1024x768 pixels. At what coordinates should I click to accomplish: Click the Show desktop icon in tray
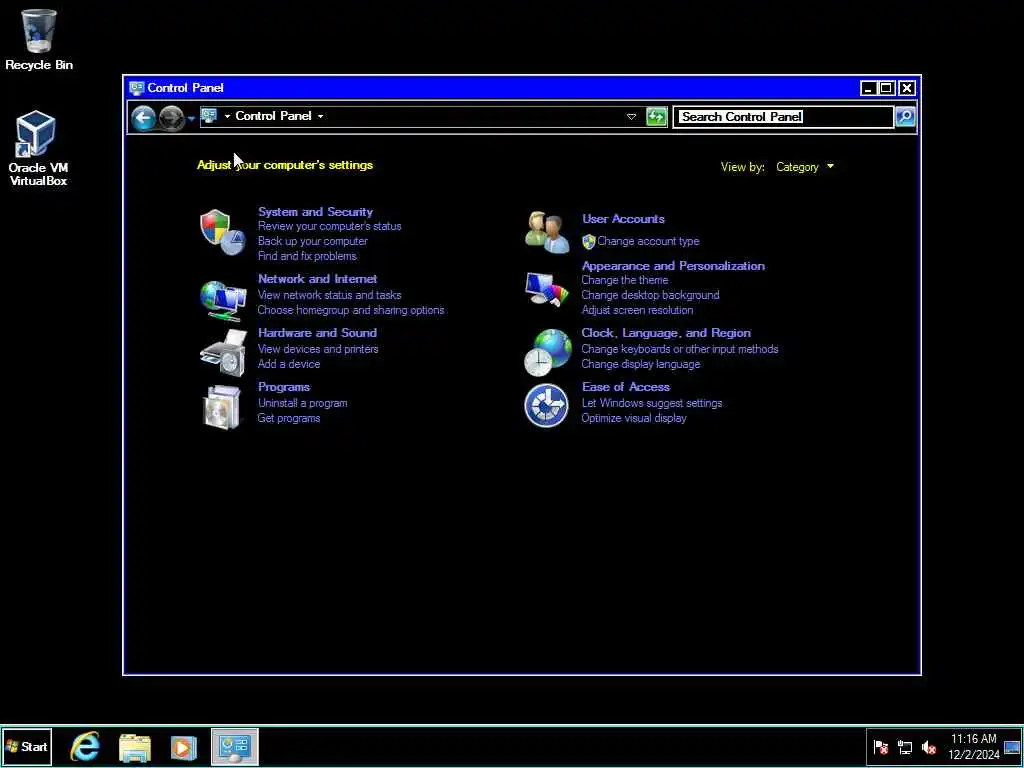(x=1012, y=748)
